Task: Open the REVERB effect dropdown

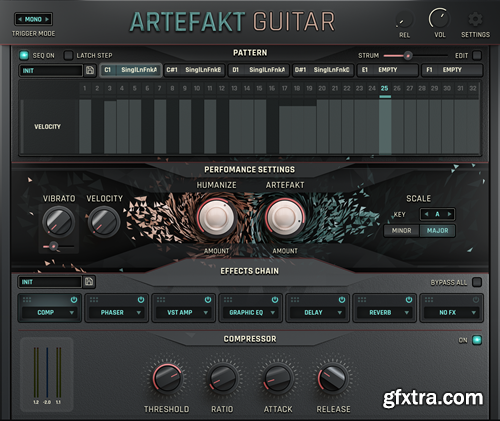Action: coord(384,313)
